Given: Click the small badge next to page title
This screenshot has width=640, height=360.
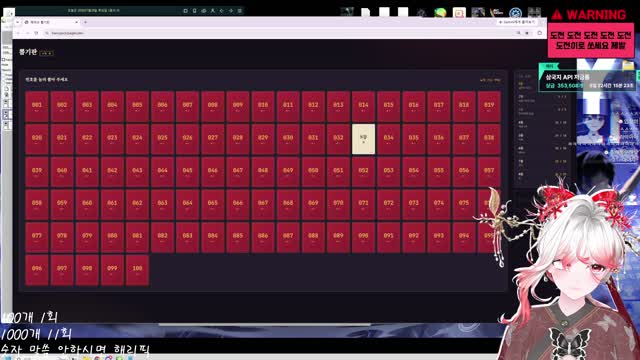Looking at the screenshot, I should [46, 53].
